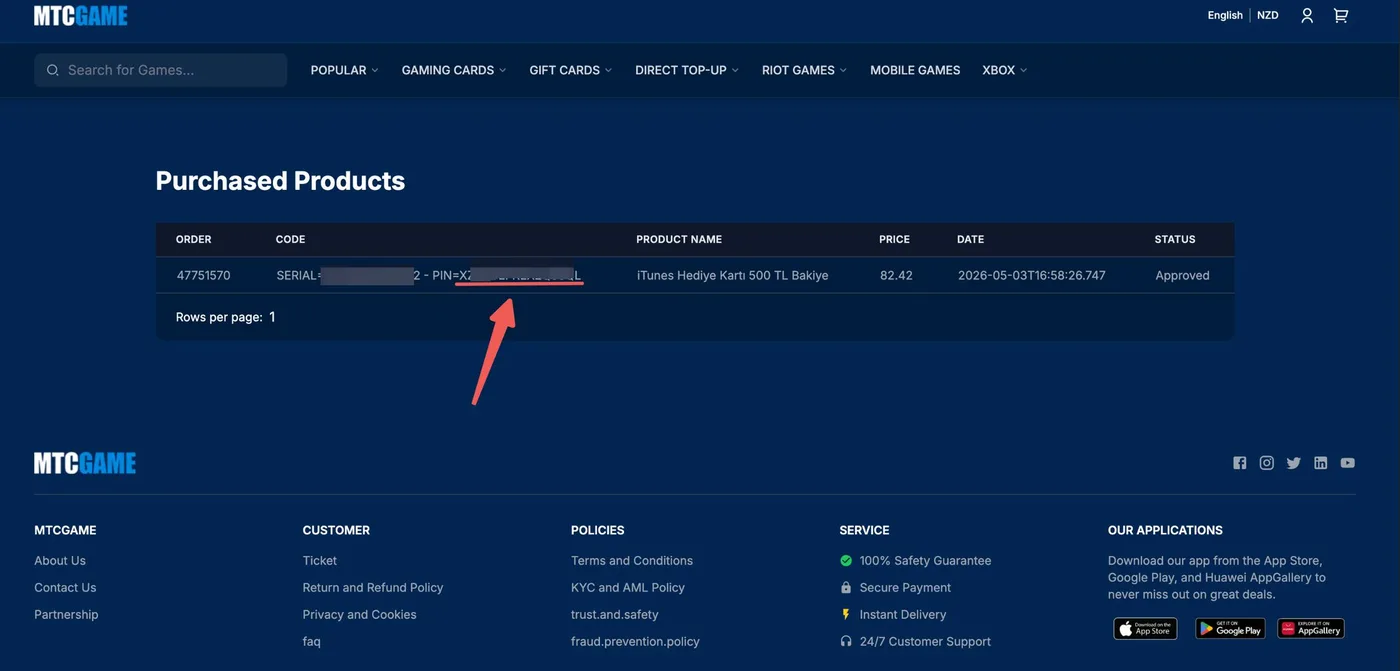This screenshot has width=1400, height=671.
Task: Expand the RIOT GAMES menu
Action: [x=805, y=70]
